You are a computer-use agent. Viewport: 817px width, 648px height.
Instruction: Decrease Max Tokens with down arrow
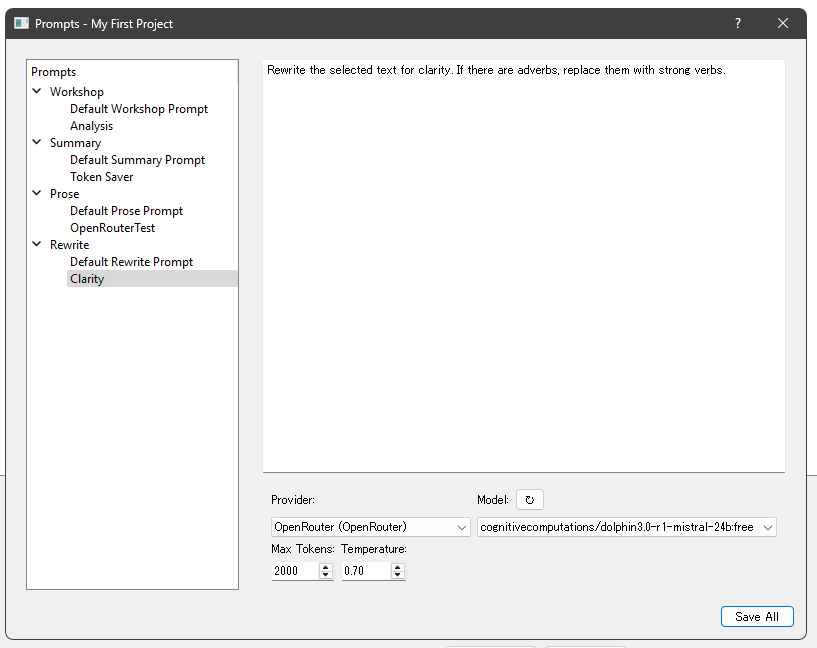[325, 575]
